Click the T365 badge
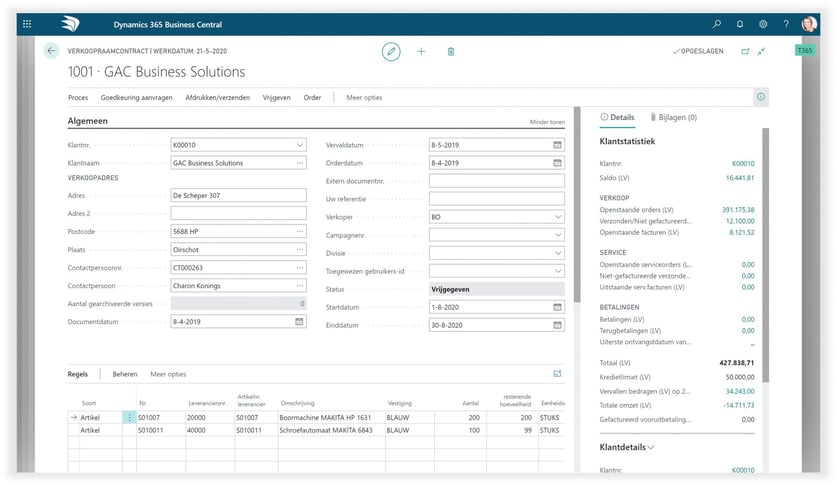Image resolution: width=837 pixels, height=486 pixels. click(804, 50)
